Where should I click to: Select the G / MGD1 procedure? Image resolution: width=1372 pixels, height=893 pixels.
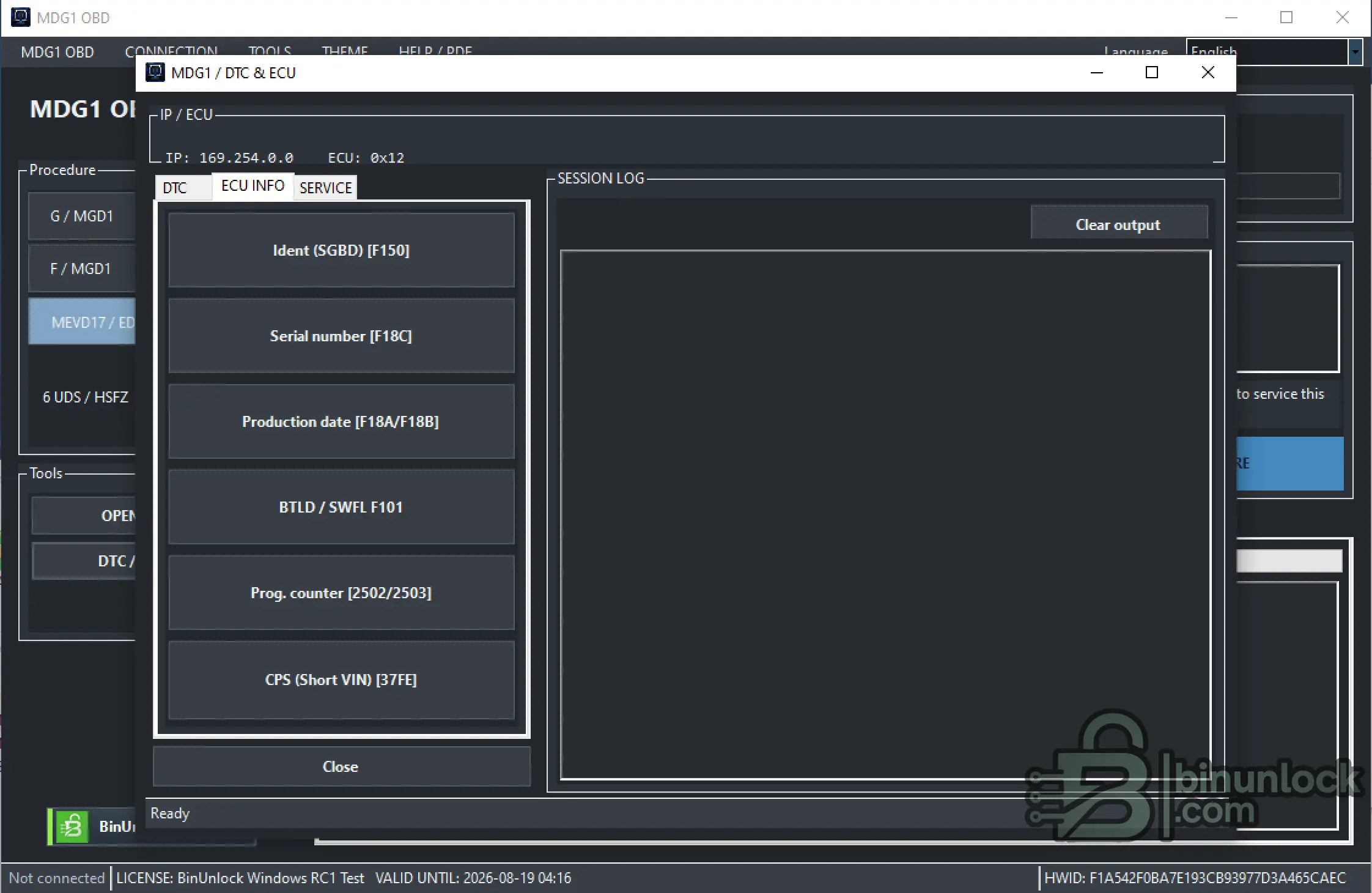pyautogui.click(x=82, y=216)
